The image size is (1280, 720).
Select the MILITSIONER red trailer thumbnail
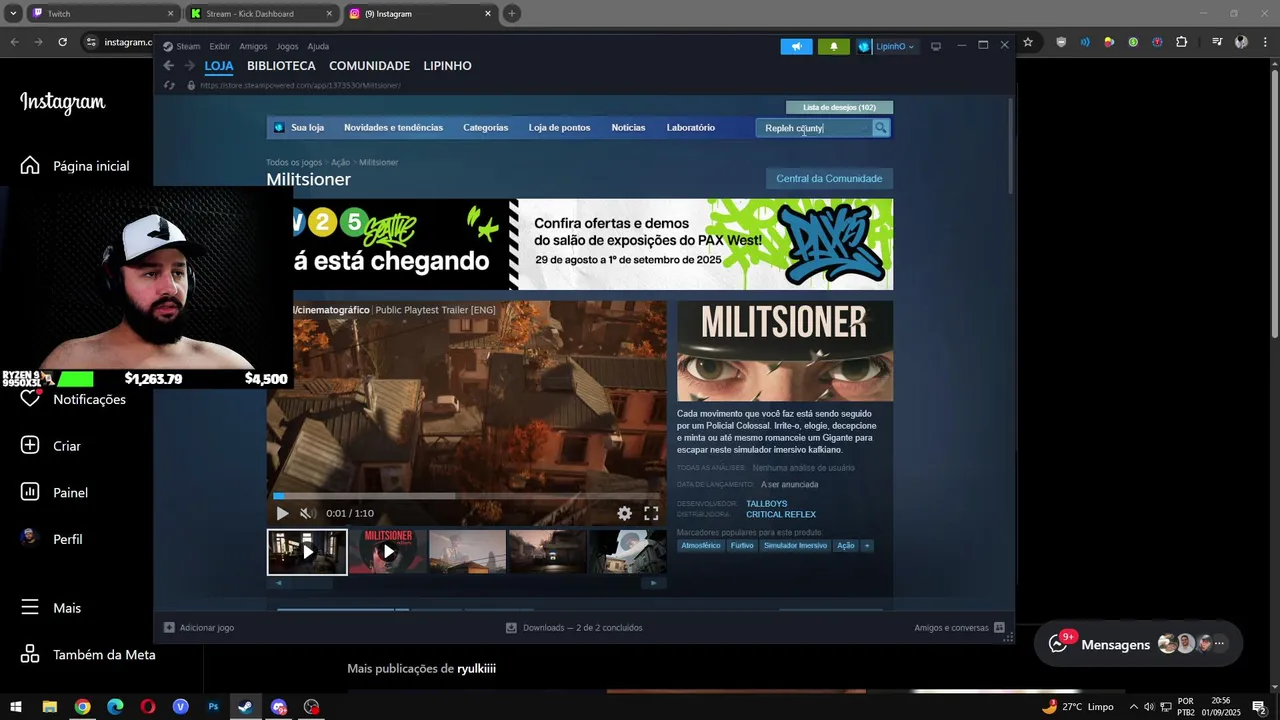pos(388,552)
